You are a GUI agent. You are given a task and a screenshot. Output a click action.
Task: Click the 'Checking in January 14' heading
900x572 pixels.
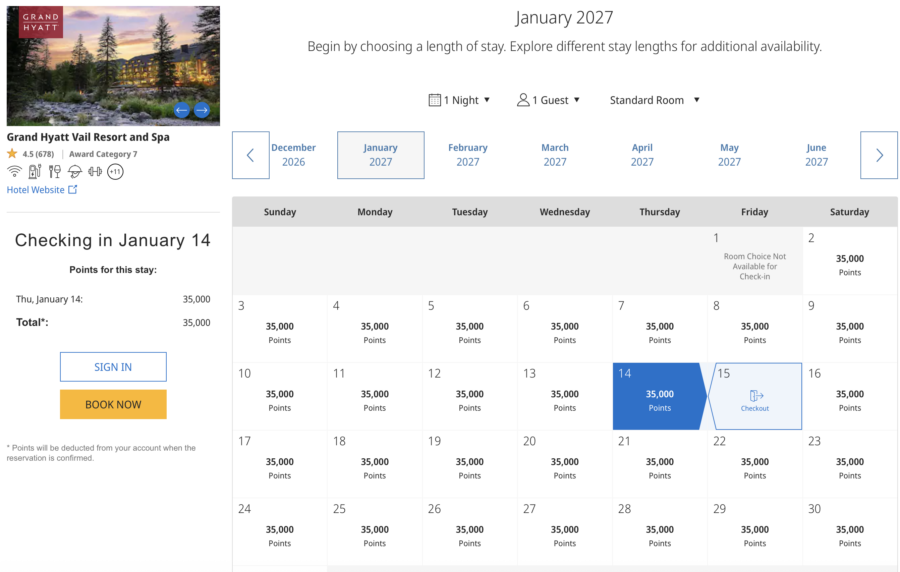click(112, 240)
